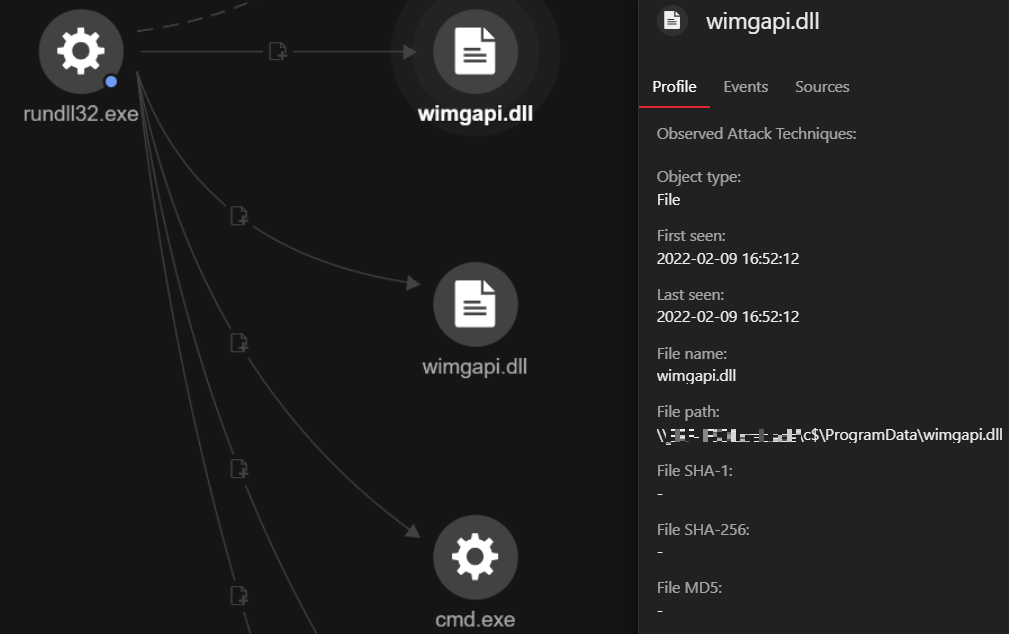Open the cmd.exe gear process node
Screen dimensions: 1009x634
(475, 557)
